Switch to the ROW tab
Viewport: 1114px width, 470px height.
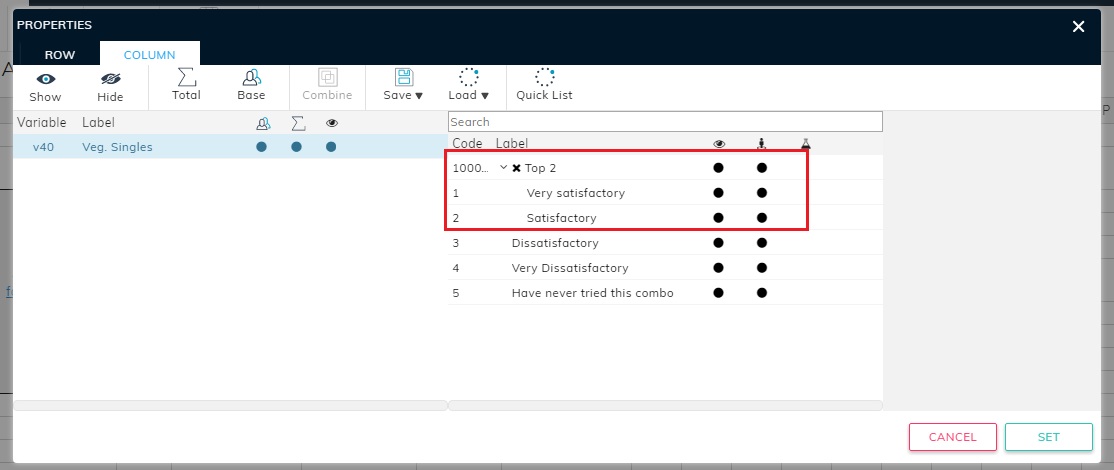pyautogui.click(x=60, y=55)
